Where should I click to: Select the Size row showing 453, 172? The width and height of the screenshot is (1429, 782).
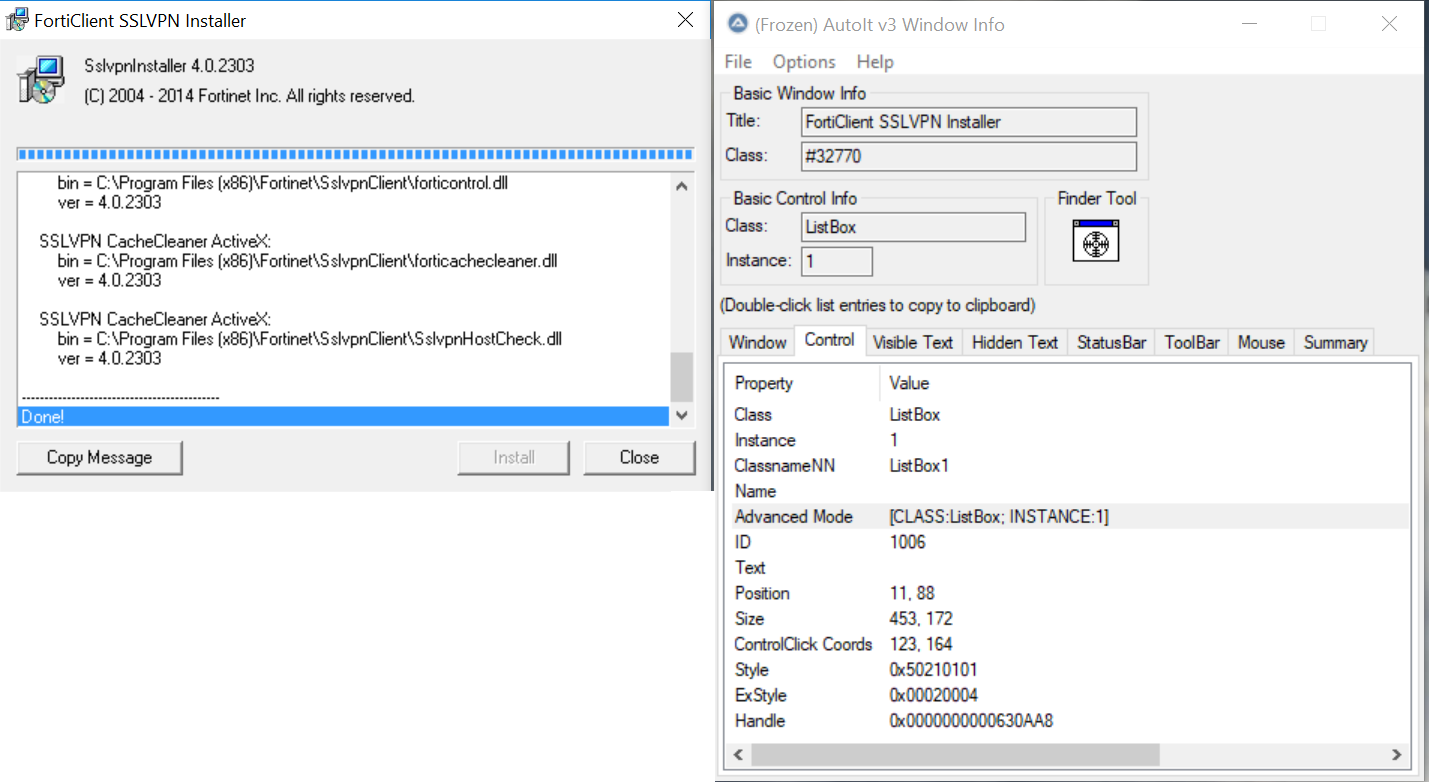(x=1068, y=618)
